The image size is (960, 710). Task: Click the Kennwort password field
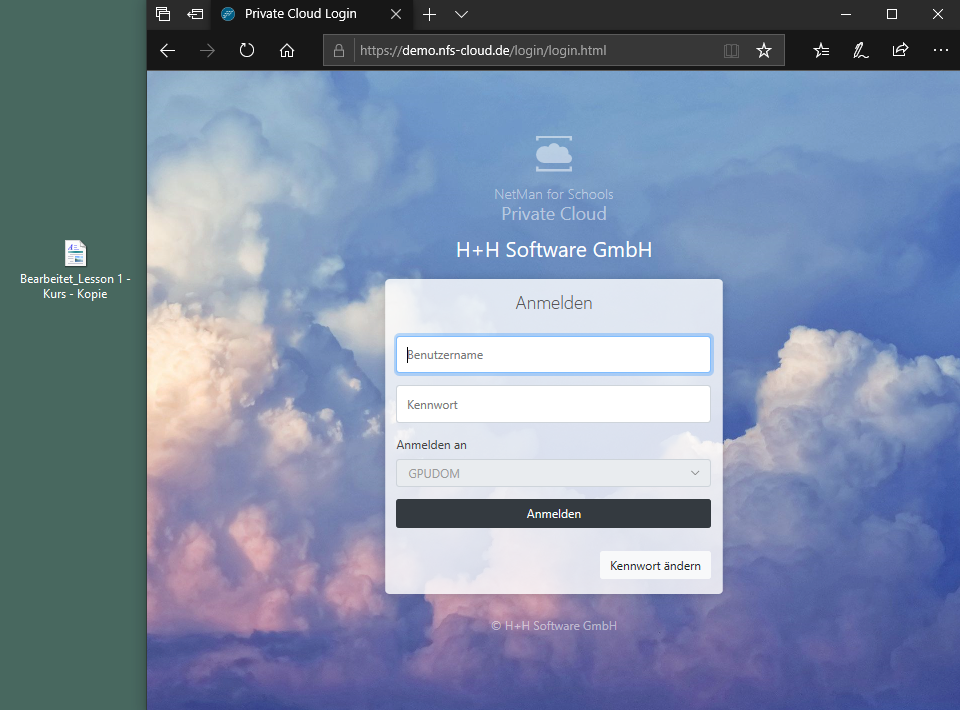pos(553,405)
